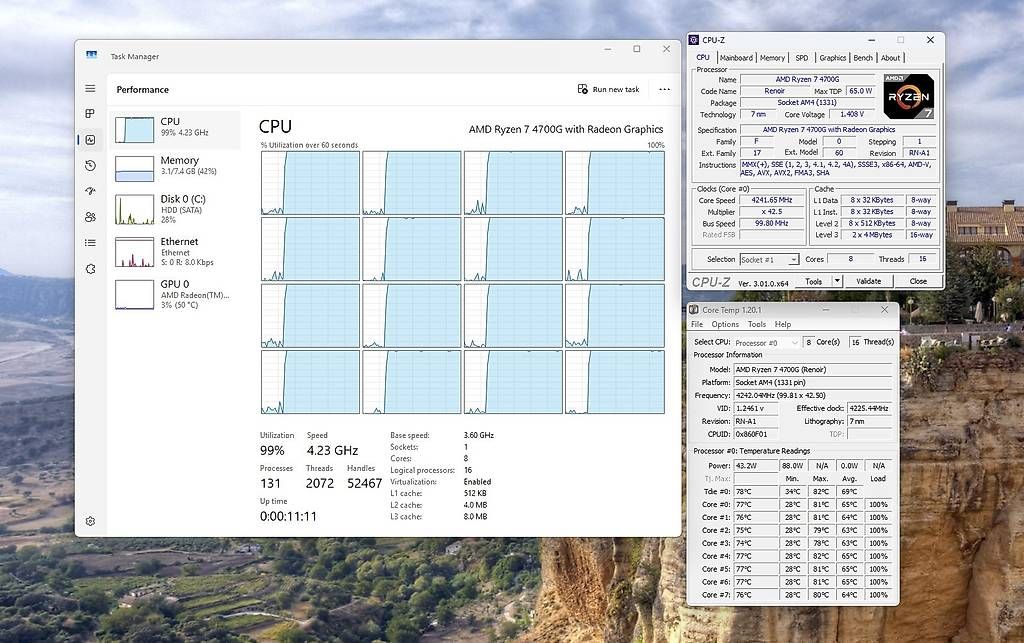Open Help menu in Core Temp
This screenshot has width=1024, height=643.
coord(782,324)
